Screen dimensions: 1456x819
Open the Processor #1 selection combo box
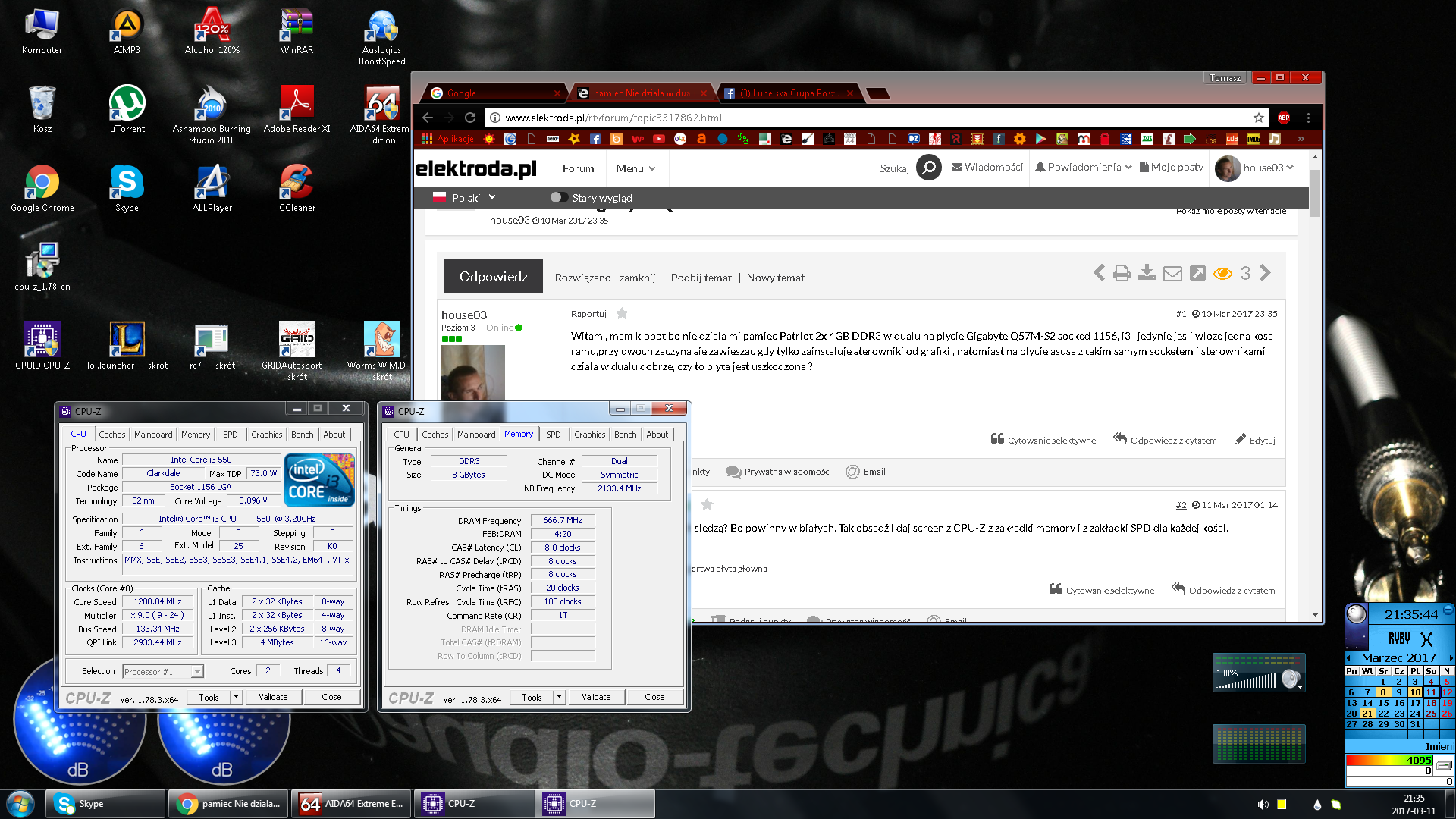point(163,671)
